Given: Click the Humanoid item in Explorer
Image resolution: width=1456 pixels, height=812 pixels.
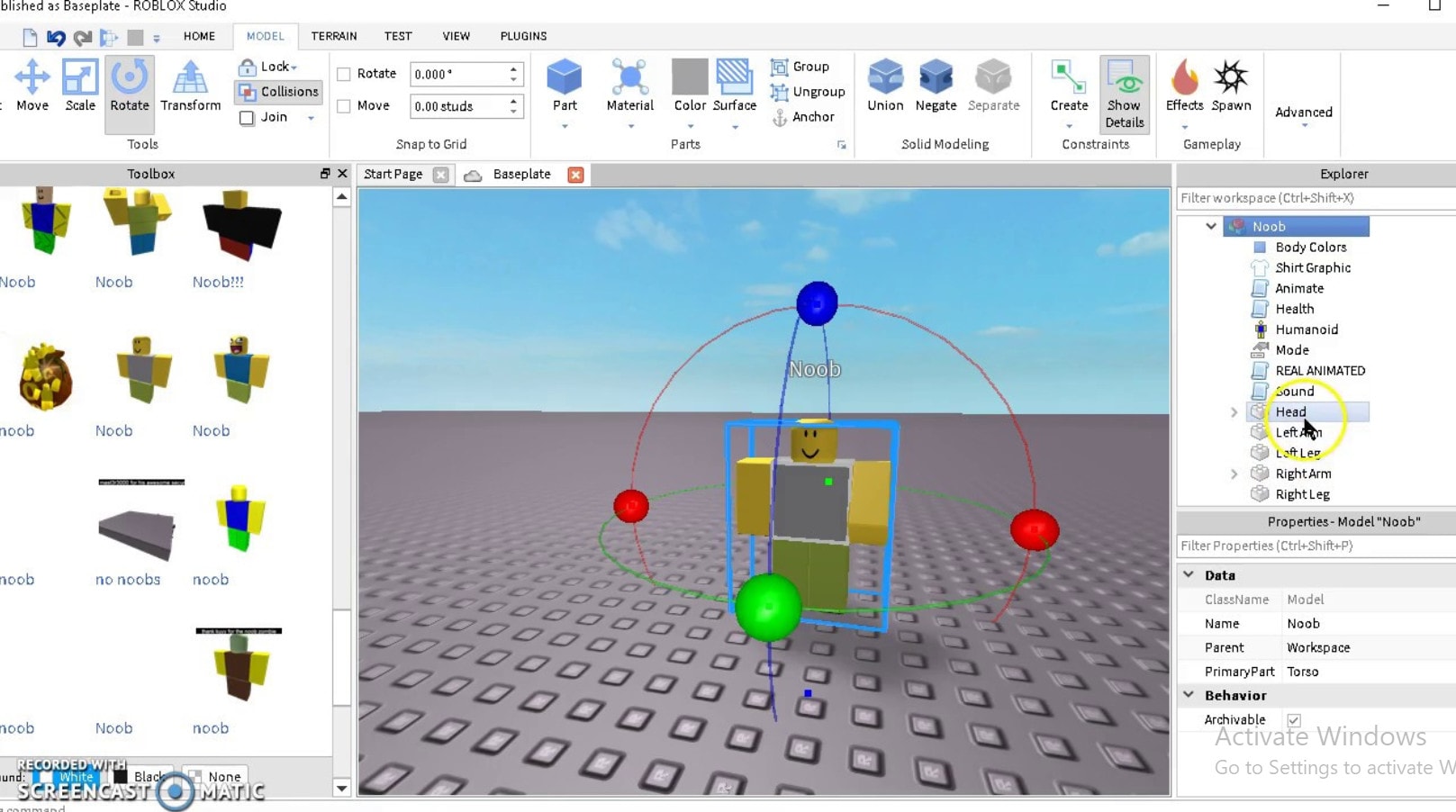Looking at the screenshot, I should (1307, 329).
